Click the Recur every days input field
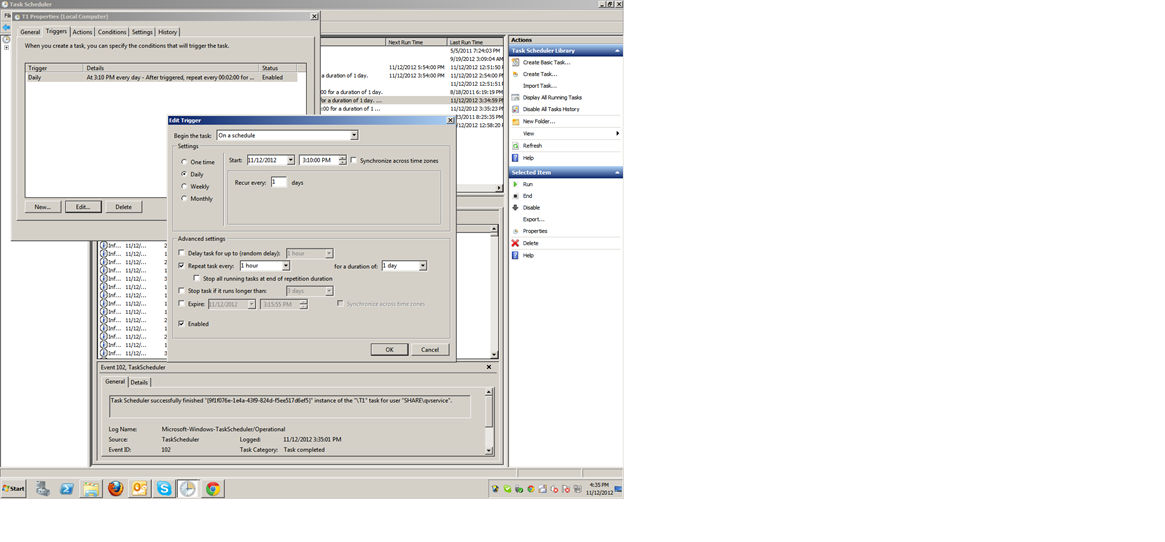Viewport: 1165px width, 542px height. coord(278,183)
